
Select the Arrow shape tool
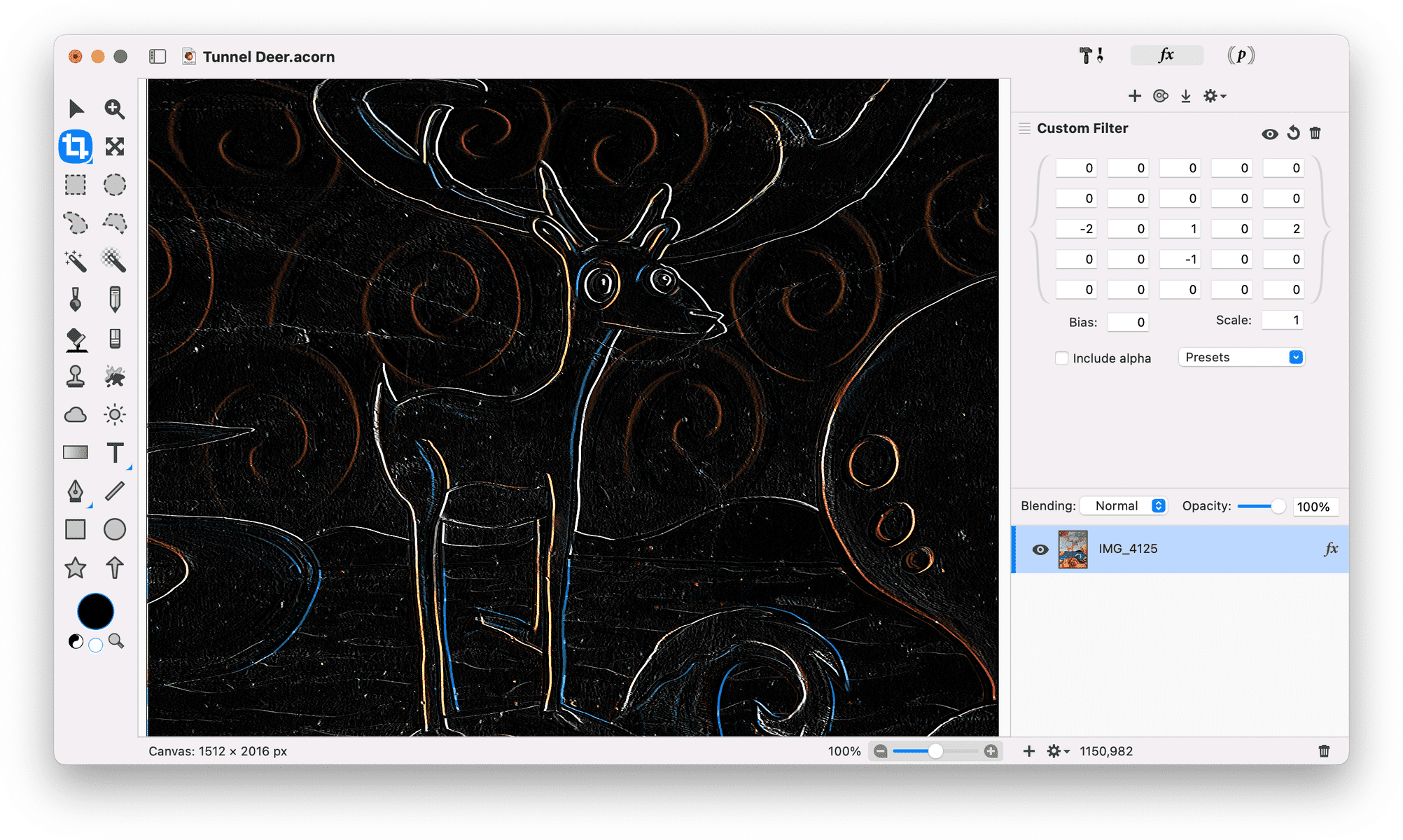tap(115, 568)
